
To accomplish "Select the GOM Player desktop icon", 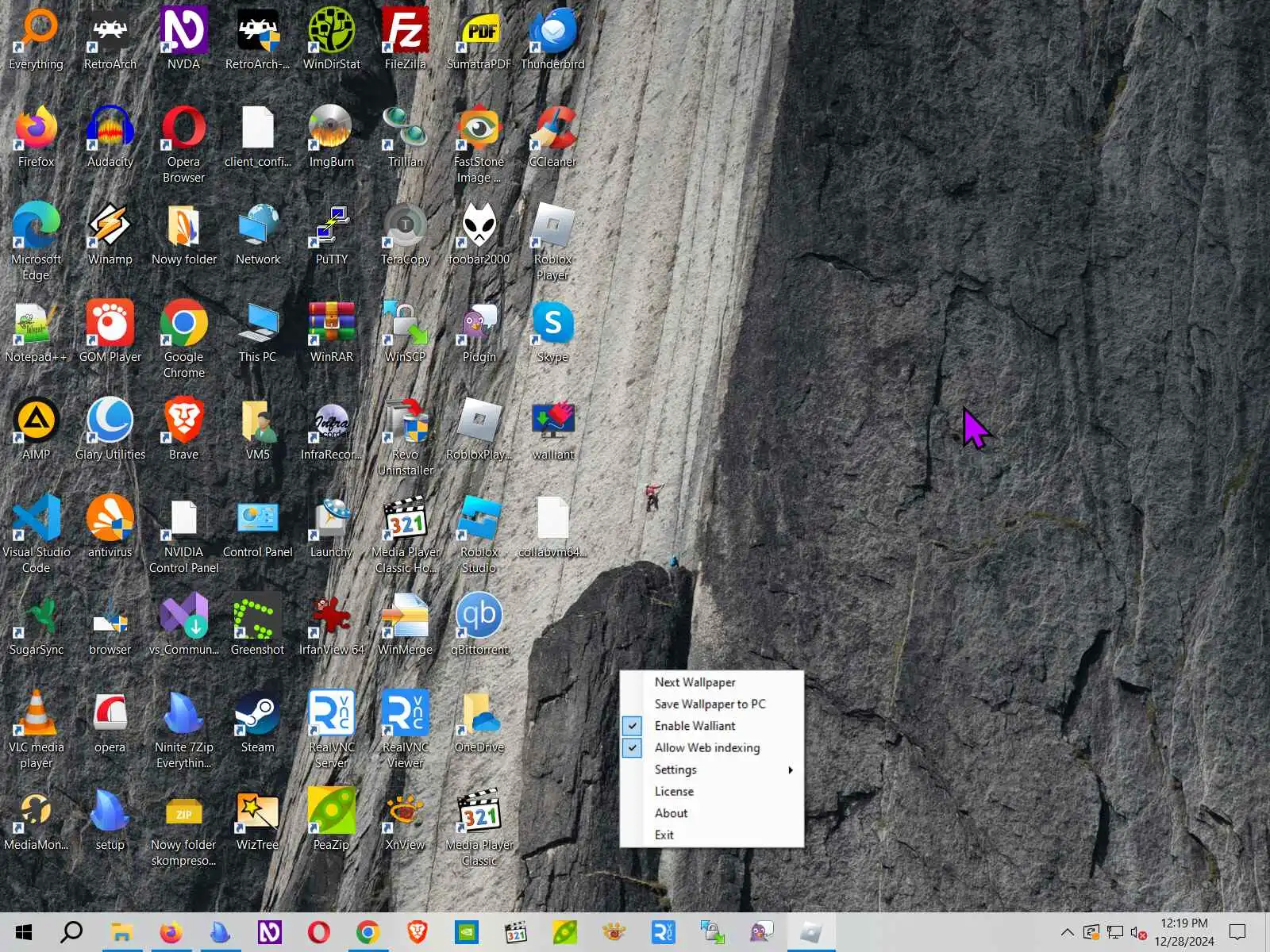I will point(110,331).
